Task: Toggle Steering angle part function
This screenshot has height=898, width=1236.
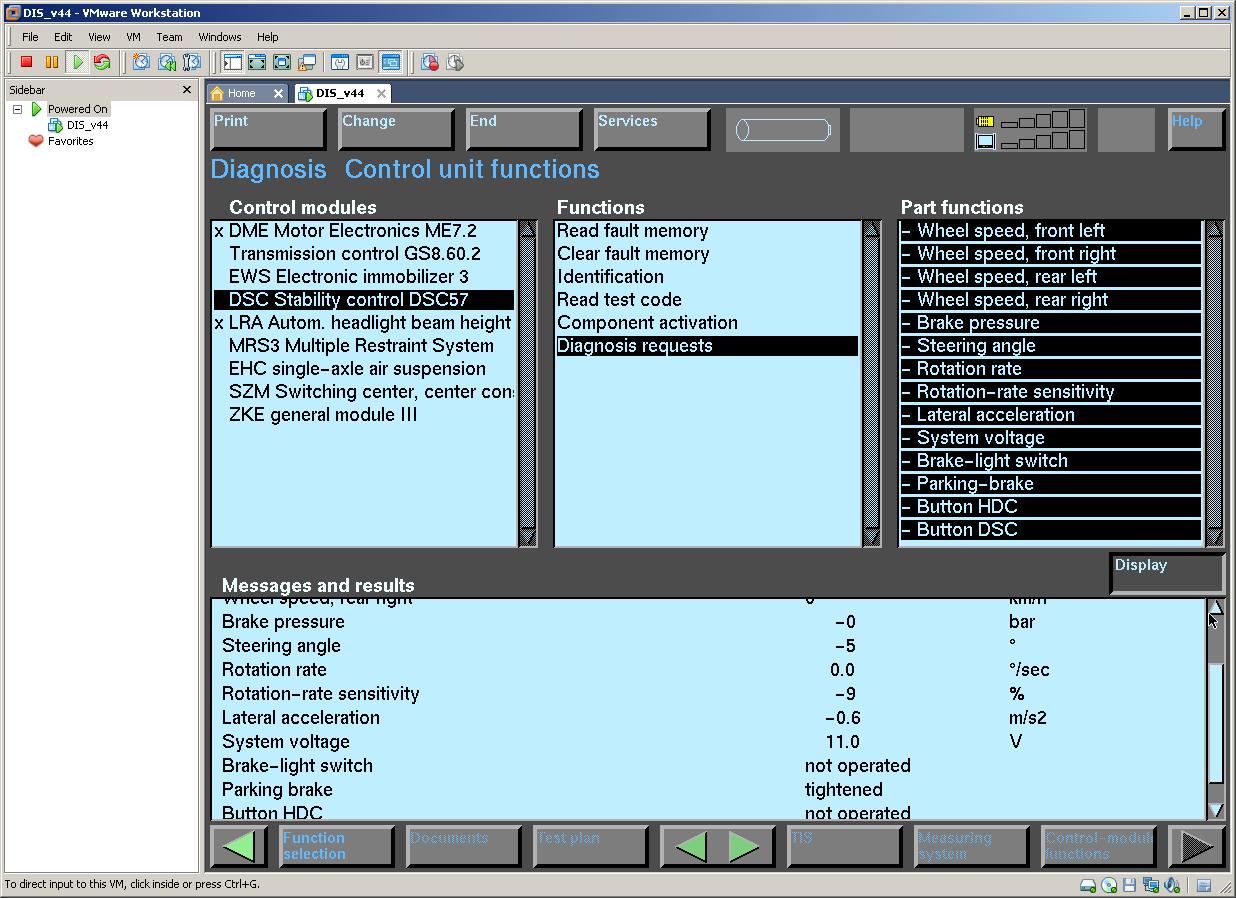Action: pyautogui.click(x=1050, y=346)
